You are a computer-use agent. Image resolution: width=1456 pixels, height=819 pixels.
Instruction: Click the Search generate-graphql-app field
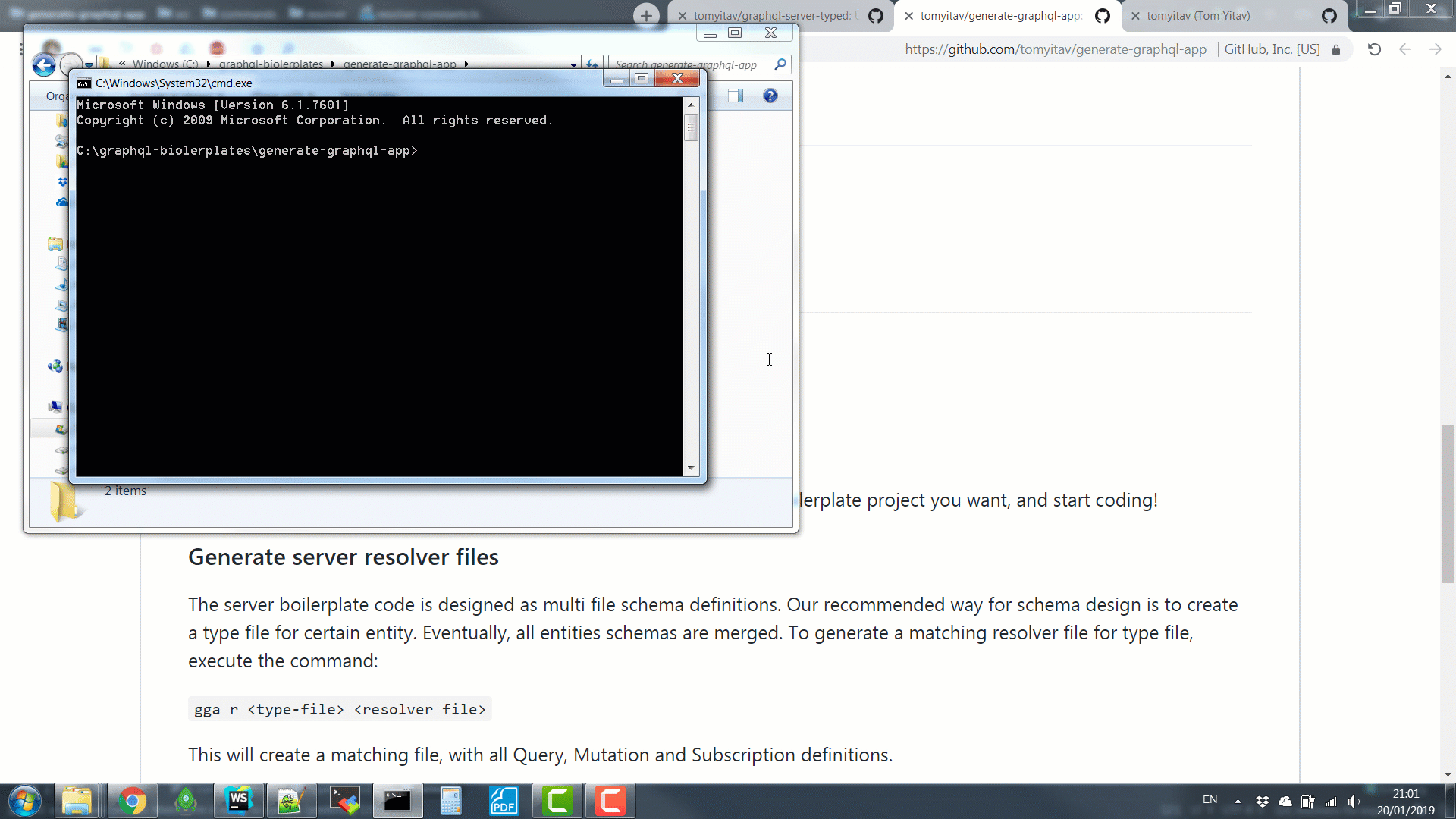tap(686, 65)
